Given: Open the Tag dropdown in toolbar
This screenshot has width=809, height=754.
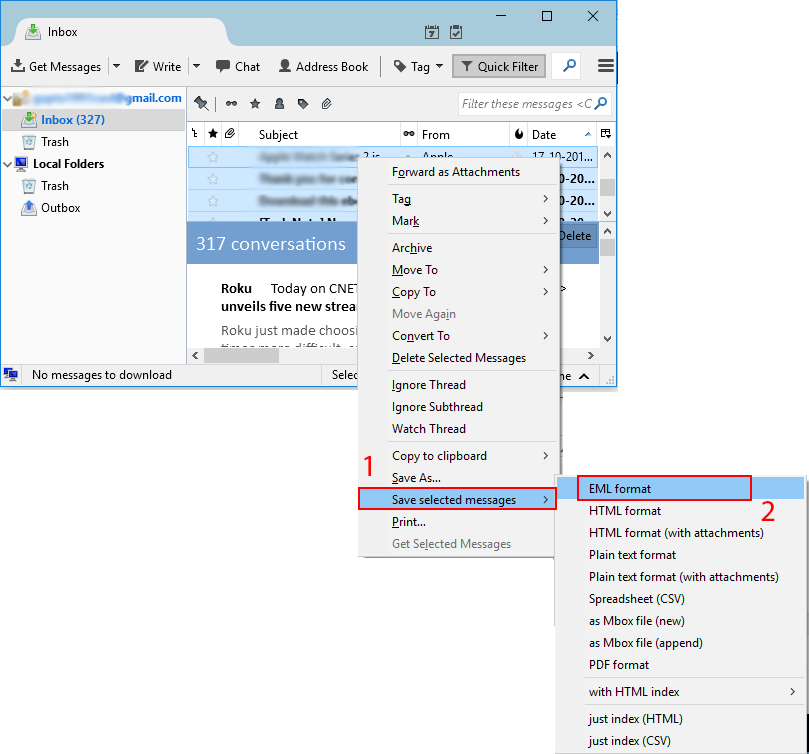Looking at the screenshot, I should 419,66.
